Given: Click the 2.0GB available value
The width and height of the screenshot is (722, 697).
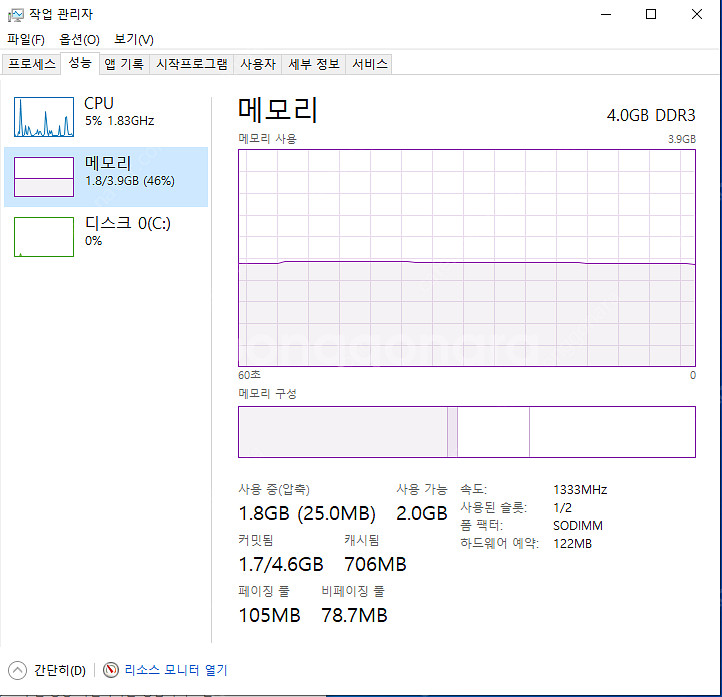Looking at the screenshot, I should [x=422, y=513].
